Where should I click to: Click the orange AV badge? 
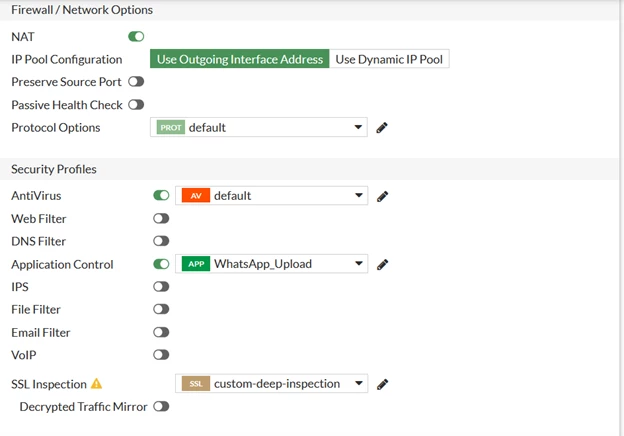coord(196,196)
